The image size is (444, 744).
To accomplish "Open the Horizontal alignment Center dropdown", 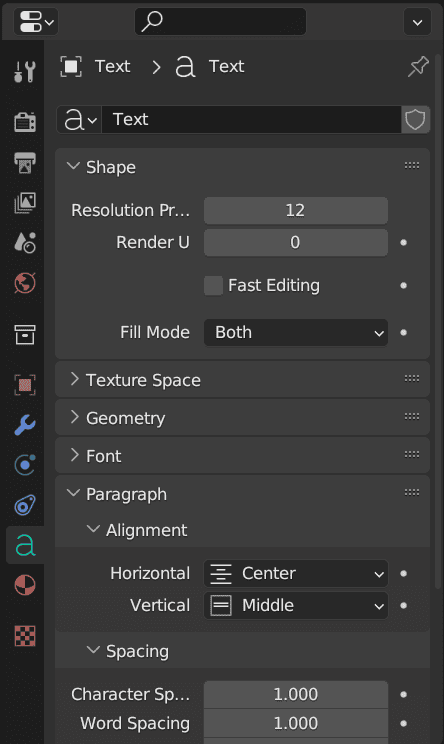I will tap(296, 574).
